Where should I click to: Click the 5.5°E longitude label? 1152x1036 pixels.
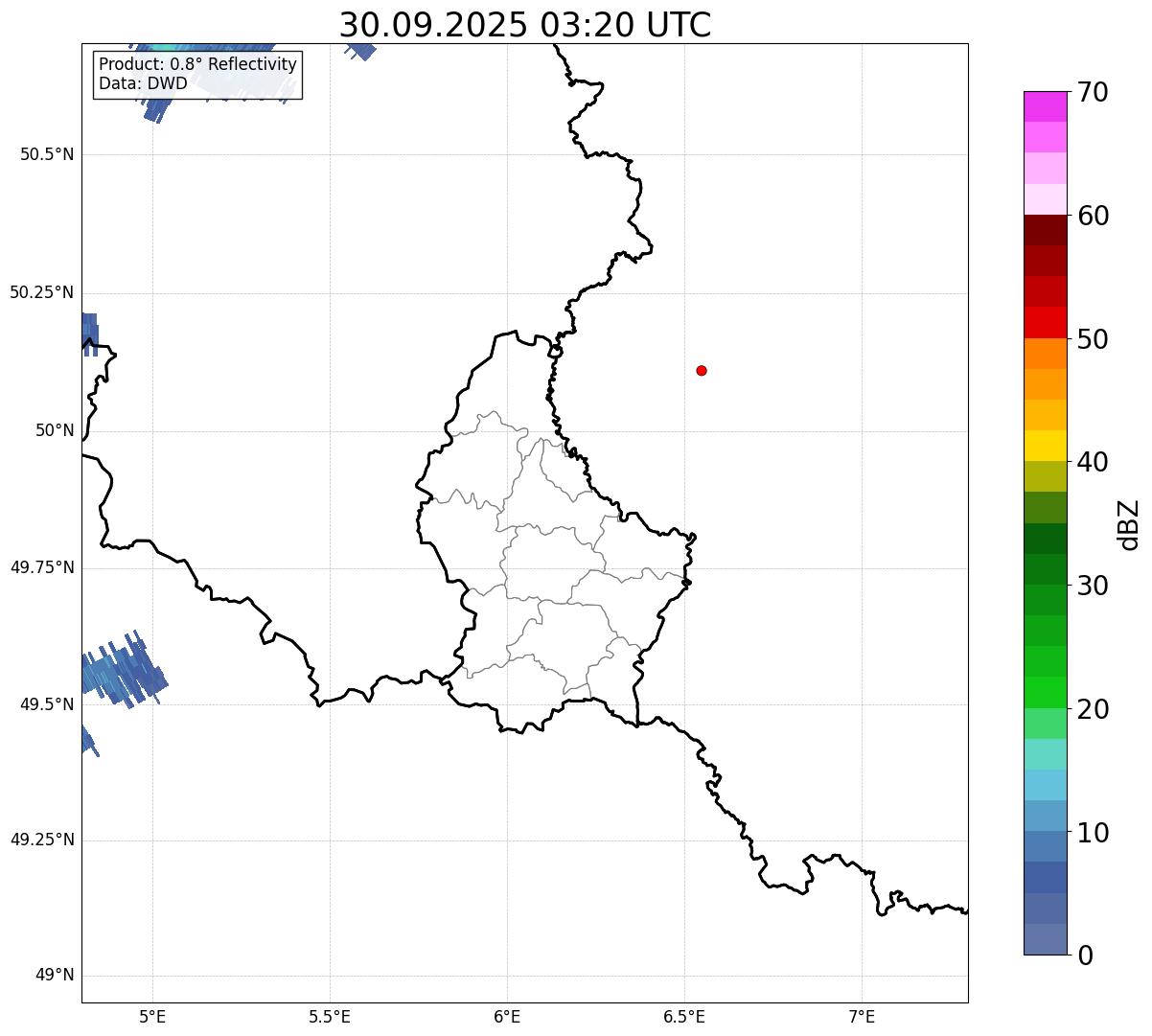(x=330, y=1016)
